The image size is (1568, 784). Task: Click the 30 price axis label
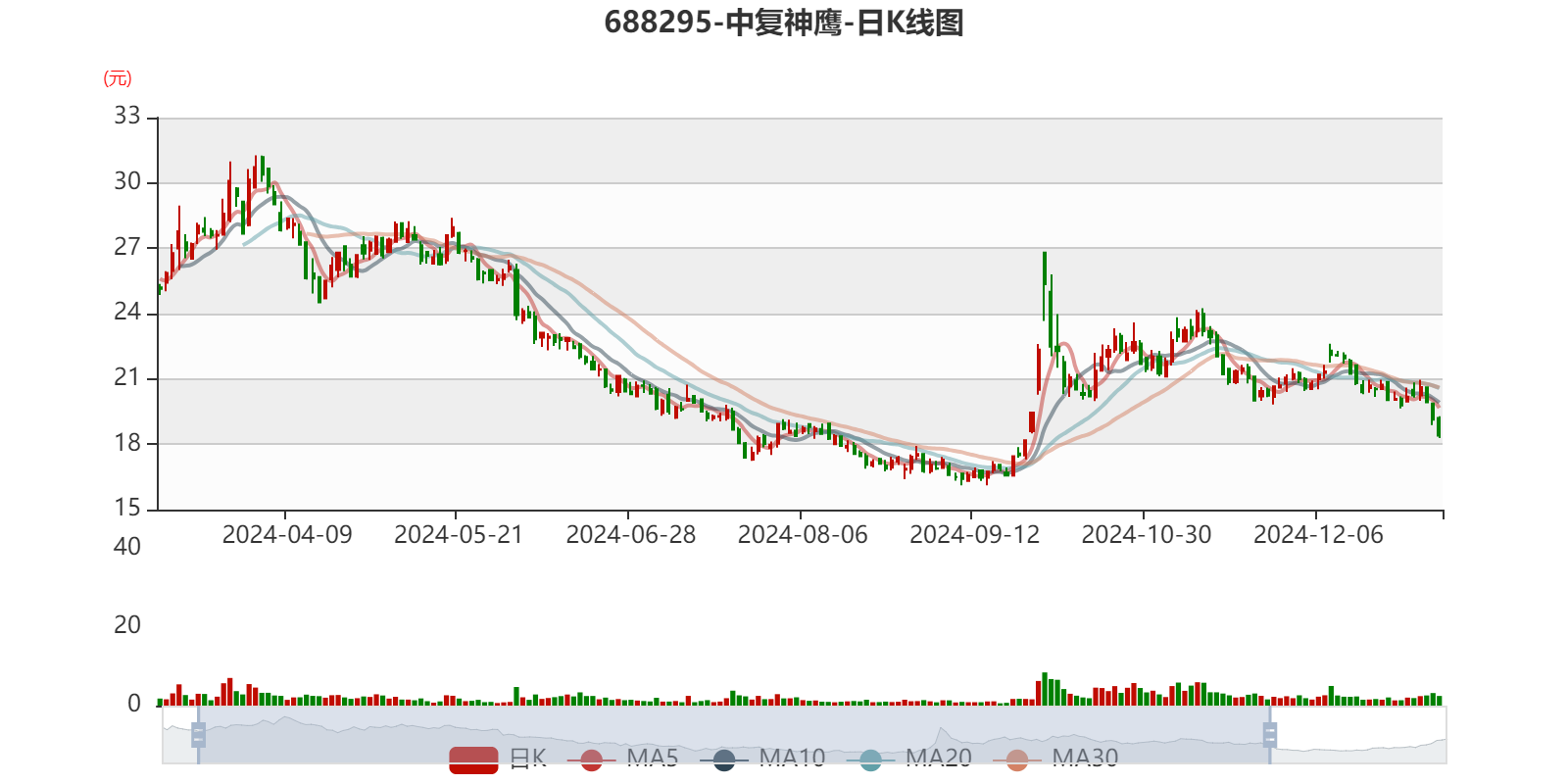coord(127,182)
